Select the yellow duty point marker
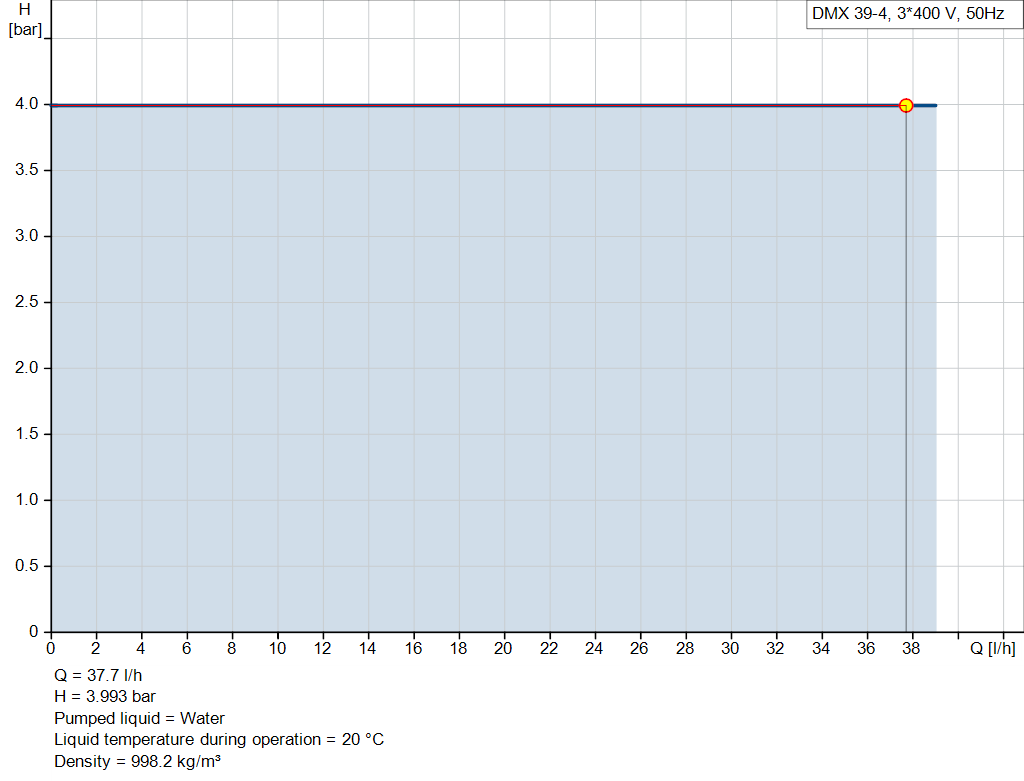Screen dimensions: 1024x781 pyautogui.click(x=906, y=104)
